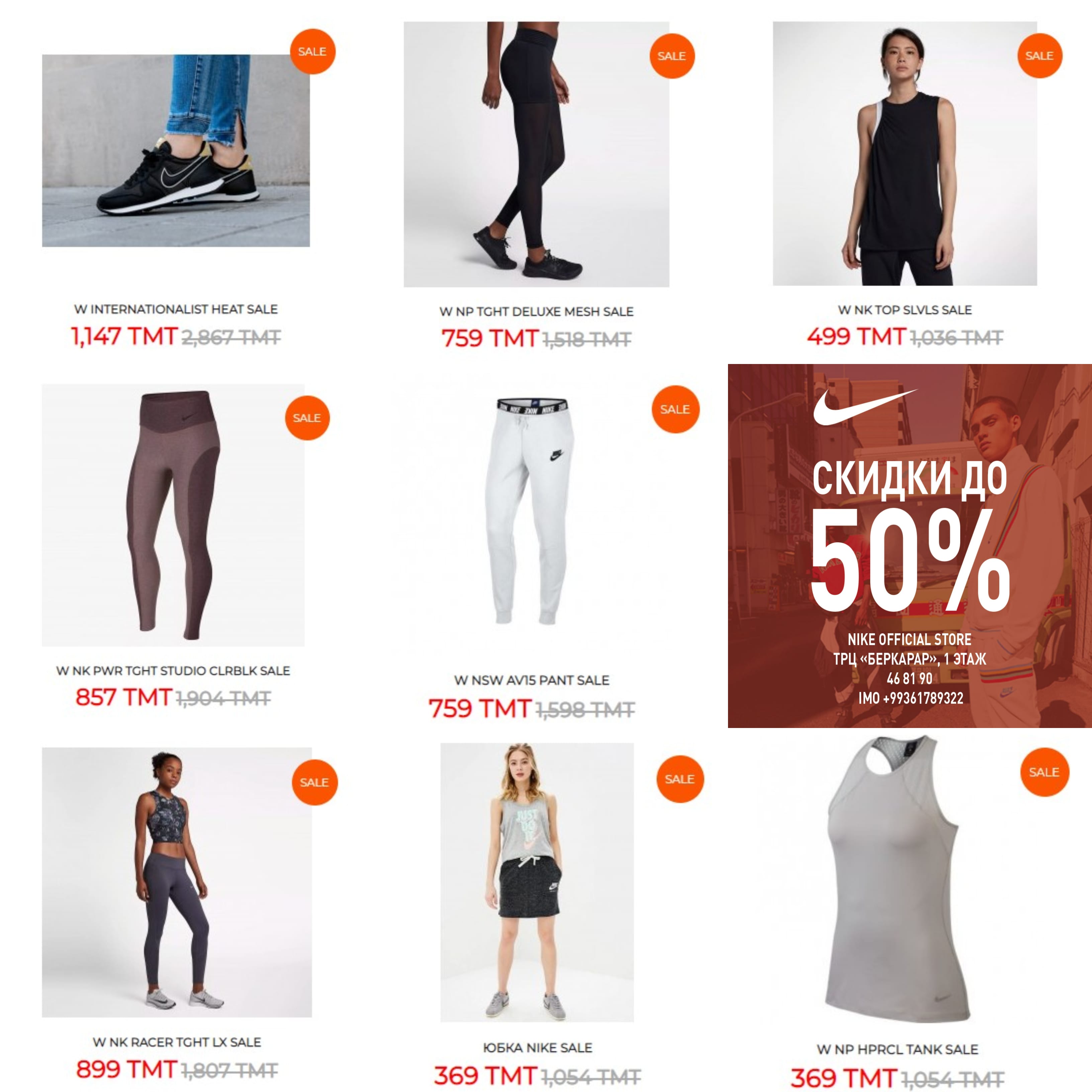
Task: Click SALE badge on Deluxe Mesh tights
Action: coord(671,56)
